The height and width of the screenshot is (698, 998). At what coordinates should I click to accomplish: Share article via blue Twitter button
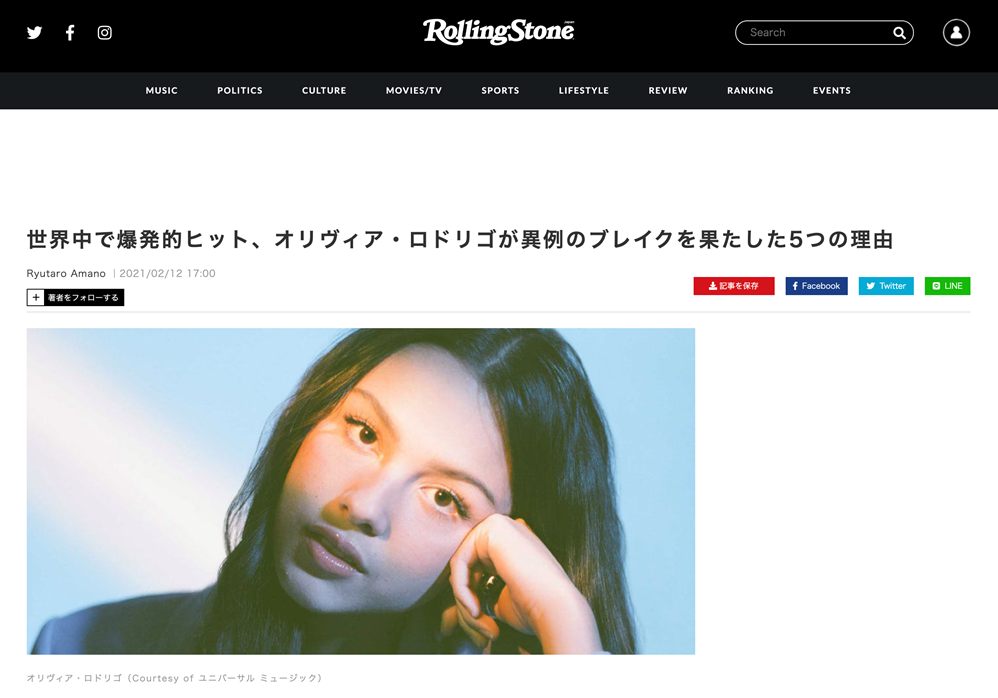point(886,286)
